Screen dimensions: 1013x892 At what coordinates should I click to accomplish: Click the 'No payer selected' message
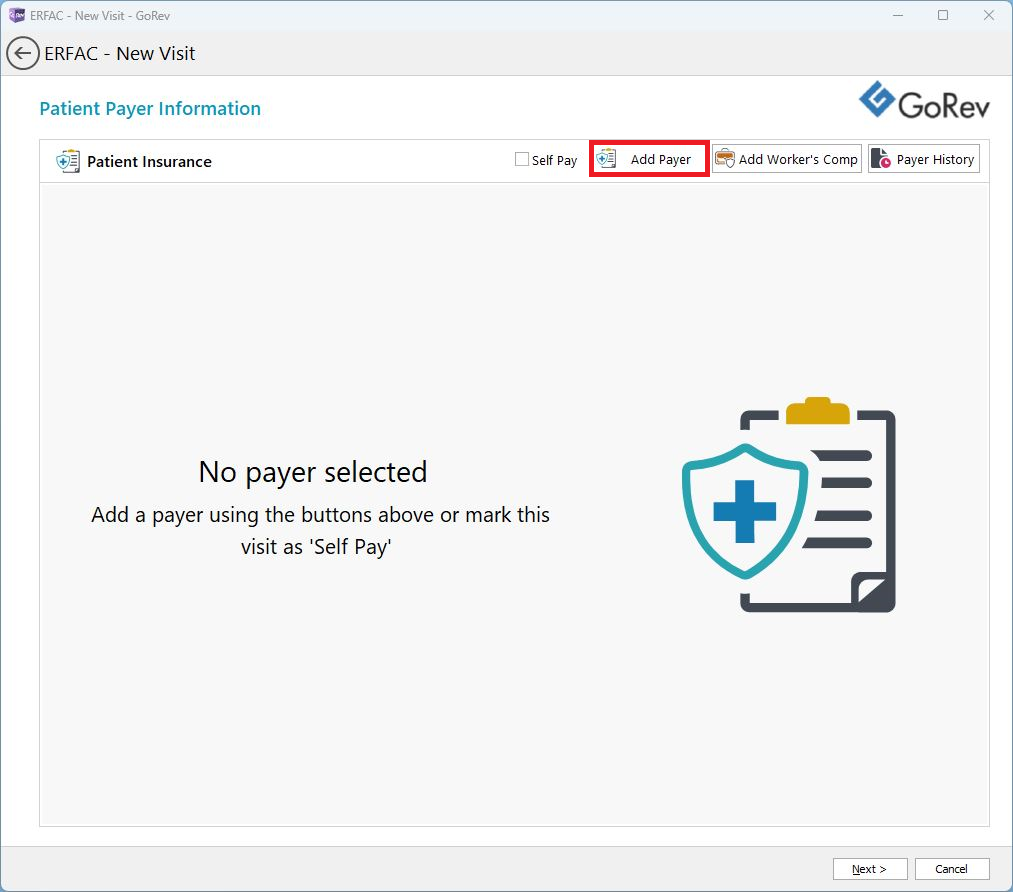coord(313,472)
